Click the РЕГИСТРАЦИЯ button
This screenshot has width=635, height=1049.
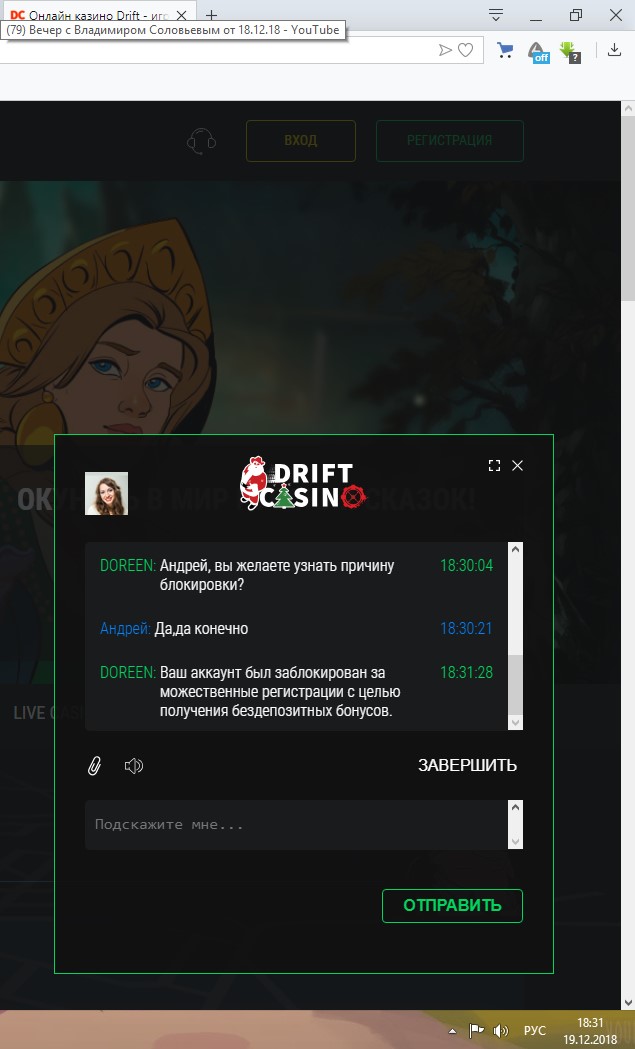[x=450, y=140]
